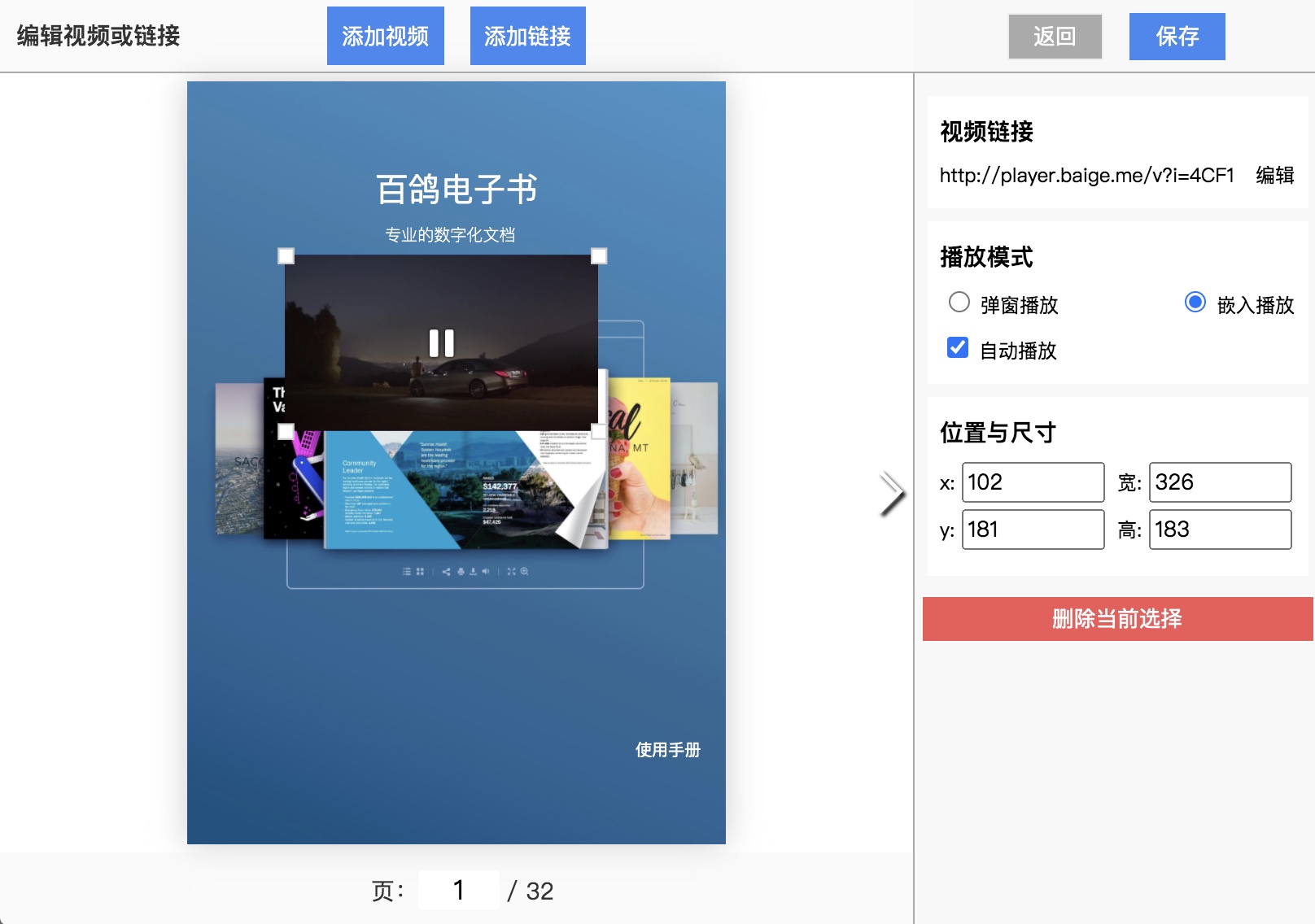
Task: Click the top-left resize handle of video
Action: [286, 256]
